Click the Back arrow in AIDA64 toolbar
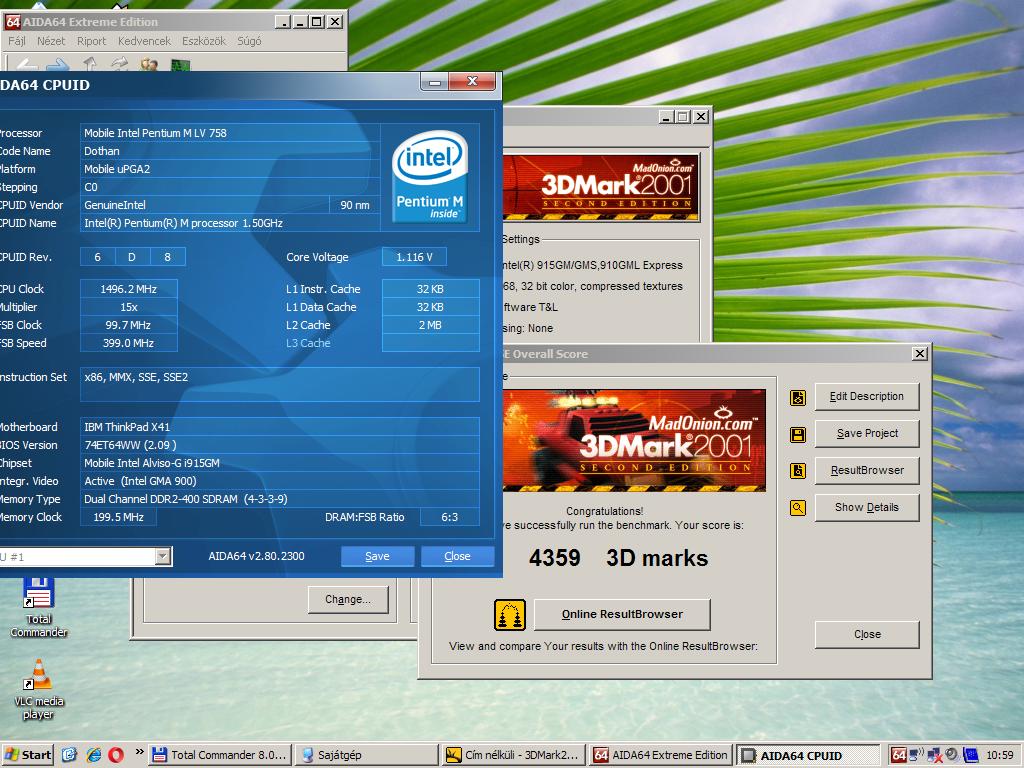This screenshot has width=1024, height=768. click(x=26, y=65)
